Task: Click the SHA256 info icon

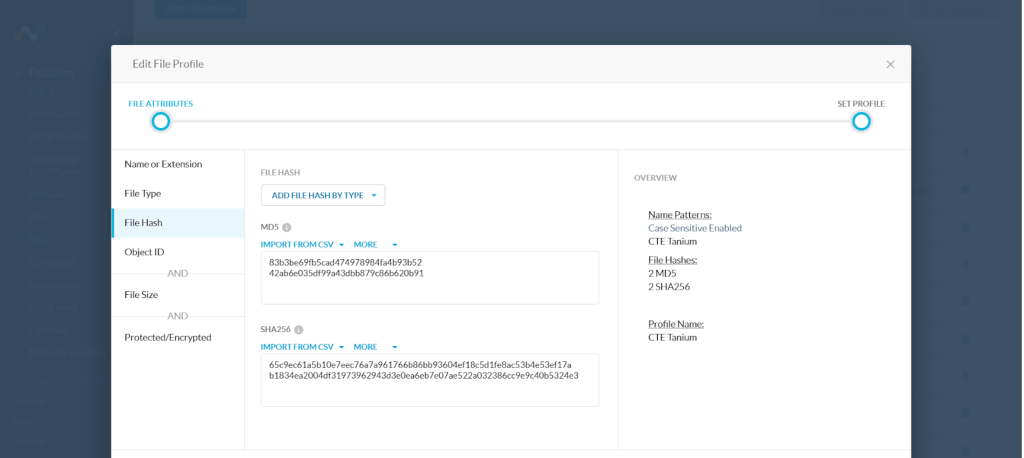Action: 298,330
